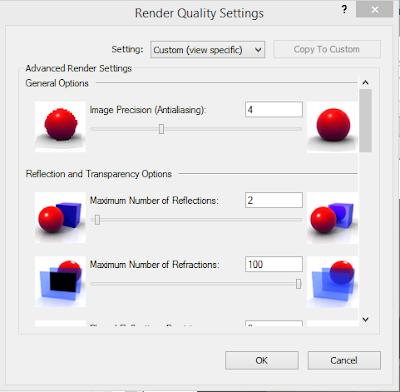Click the Maximum Number of Refractions value field

click(x=274, y=264)
